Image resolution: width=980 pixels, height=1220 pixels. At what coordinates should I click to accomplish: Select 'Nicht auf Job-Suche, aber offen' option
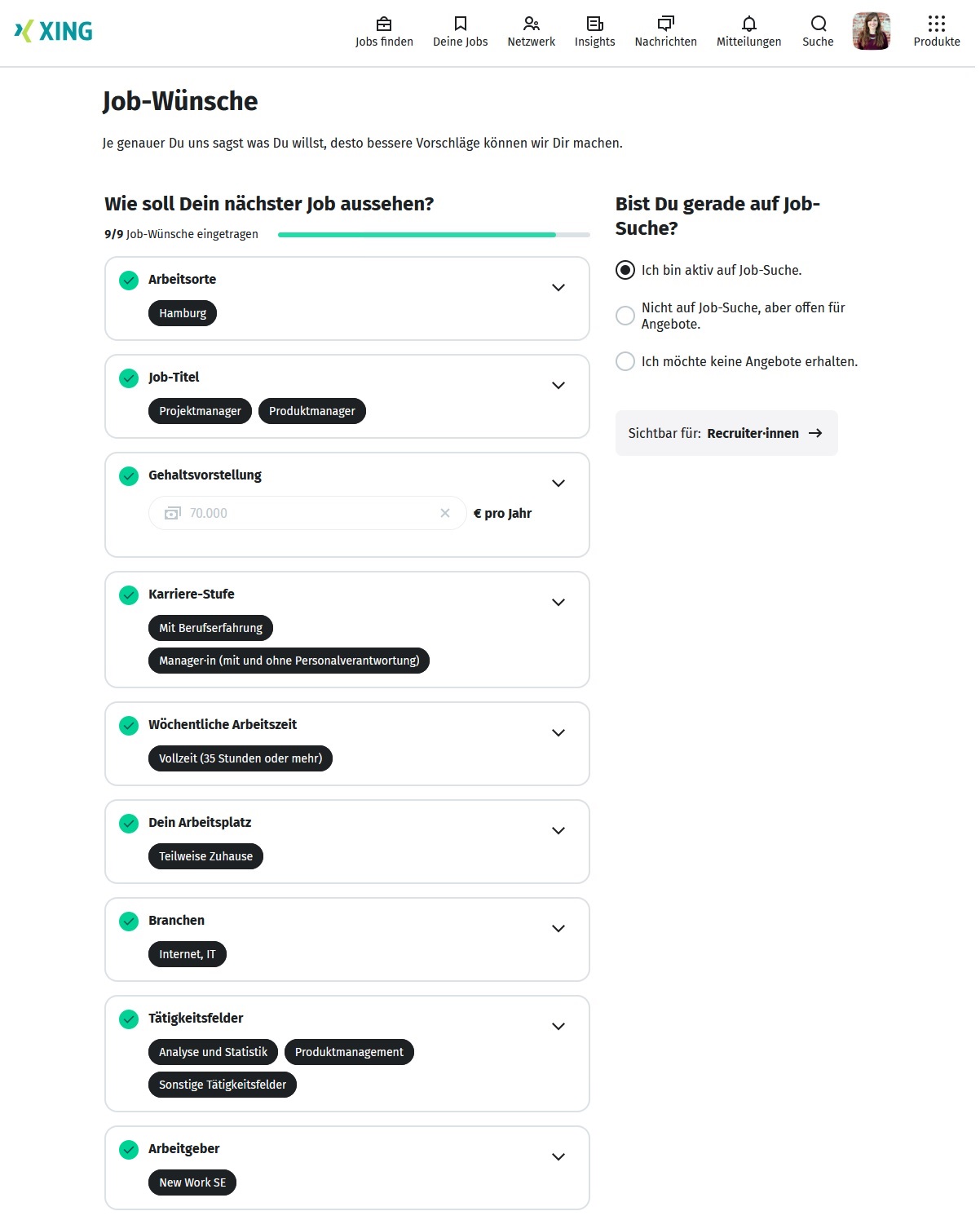pos(625,316)
